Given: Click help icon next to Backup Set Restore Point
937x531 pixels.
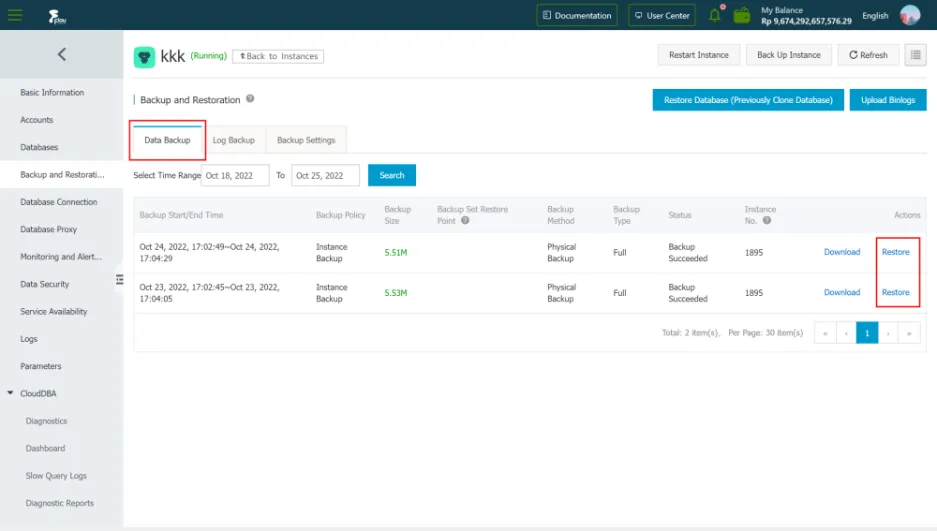Looking at the screenshot, I should [465, 220].
